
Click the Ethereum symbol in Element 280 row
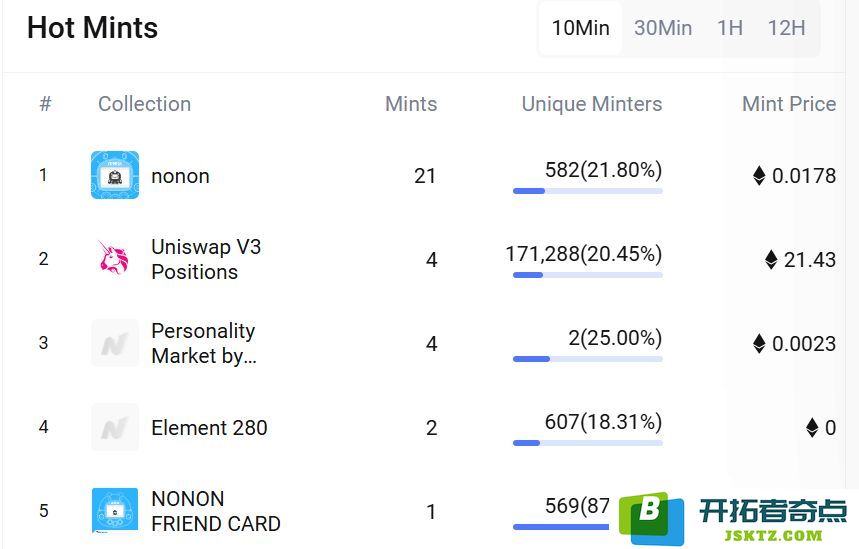click(812, 428)
